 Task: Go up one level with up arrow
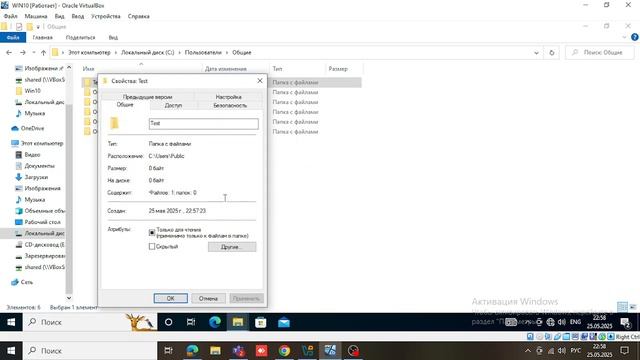(x=43, y=53)
